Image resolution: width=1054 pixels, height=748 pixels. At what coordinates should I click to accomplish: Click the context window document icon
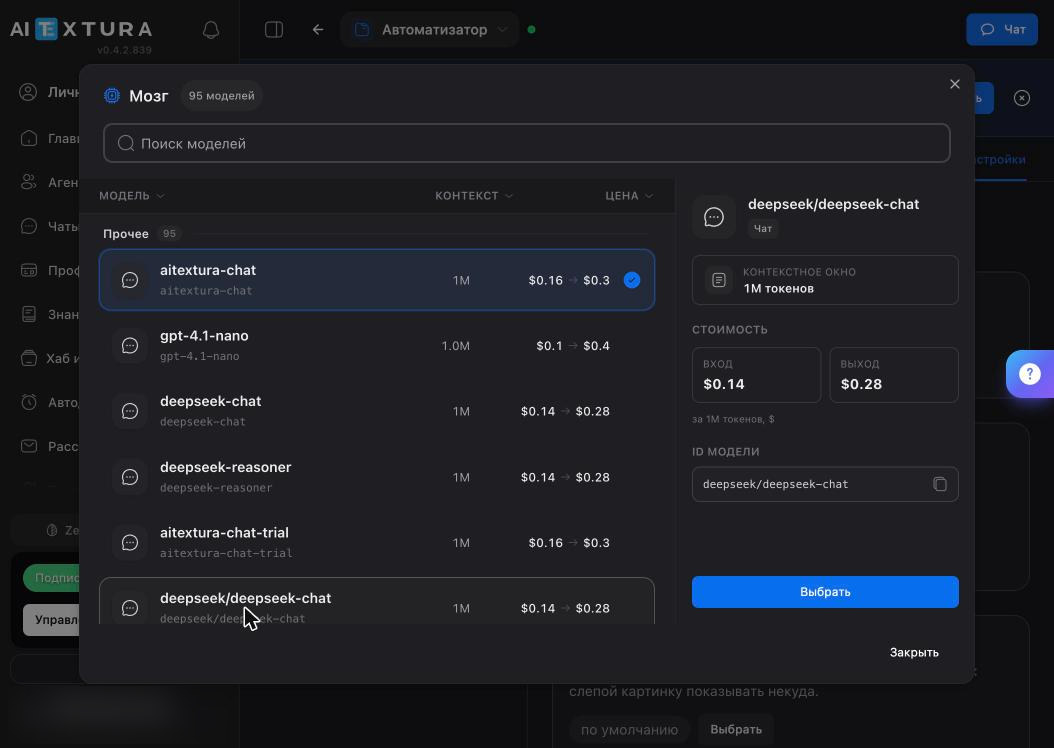[x=719, y=280]
